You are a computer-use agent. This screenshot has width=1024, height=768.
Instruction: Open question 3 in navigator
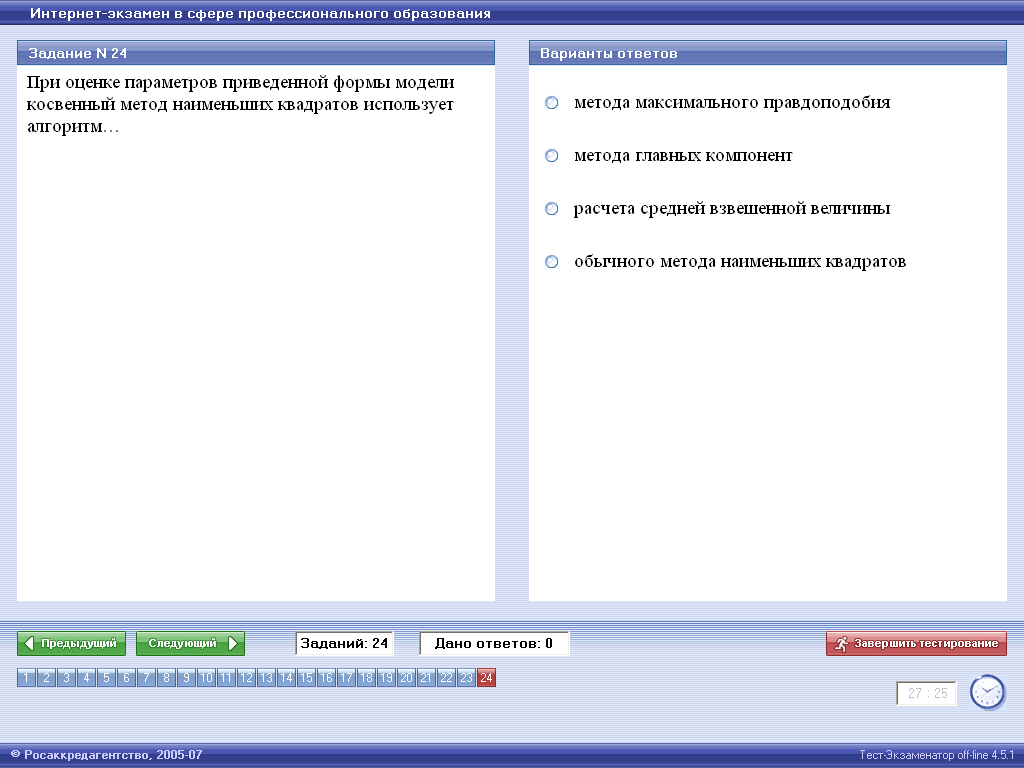tap(66, 678)
